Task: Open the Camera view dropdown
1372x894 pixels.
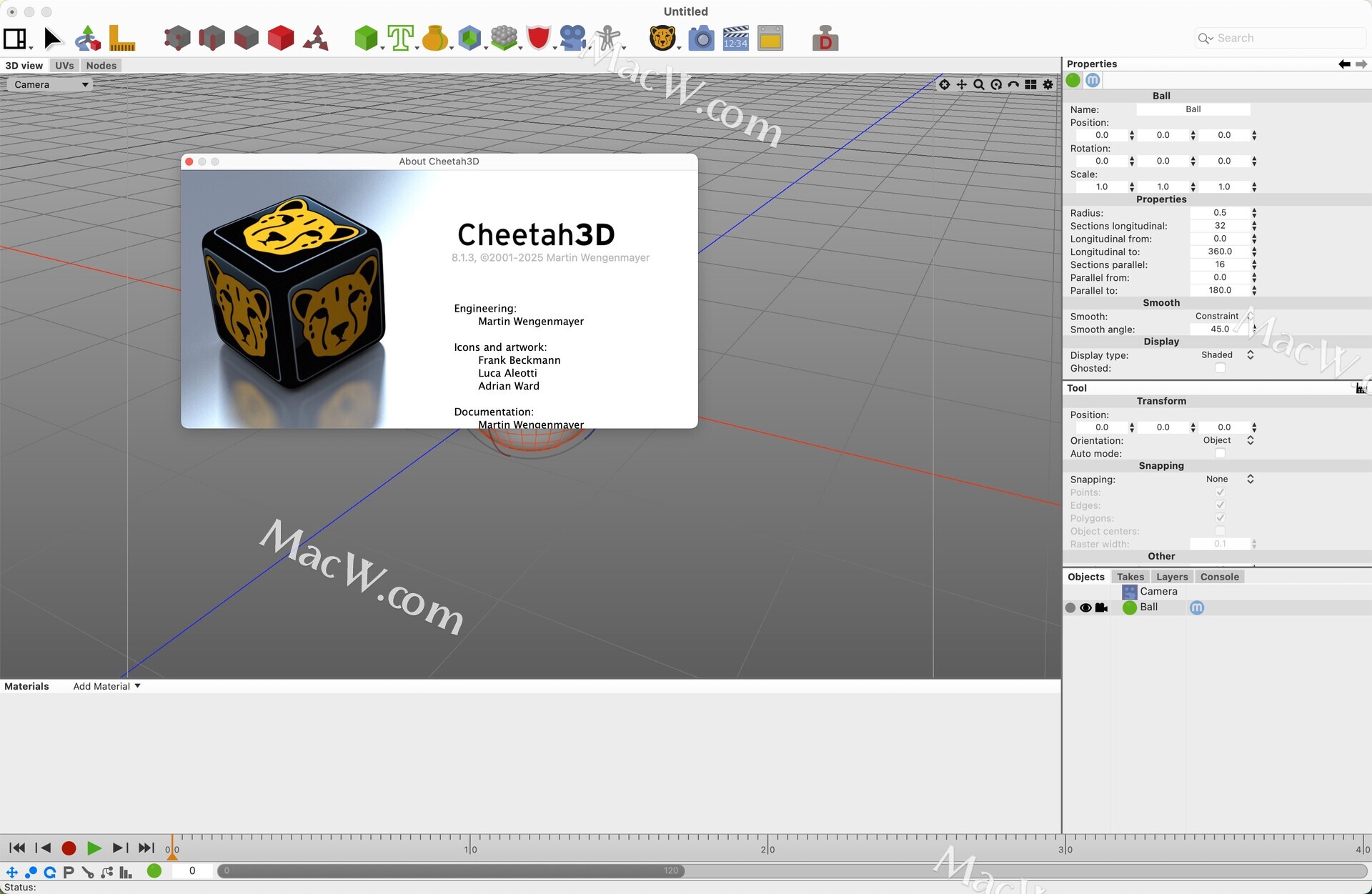Action: pyautogui.click(x=50, y=84)
